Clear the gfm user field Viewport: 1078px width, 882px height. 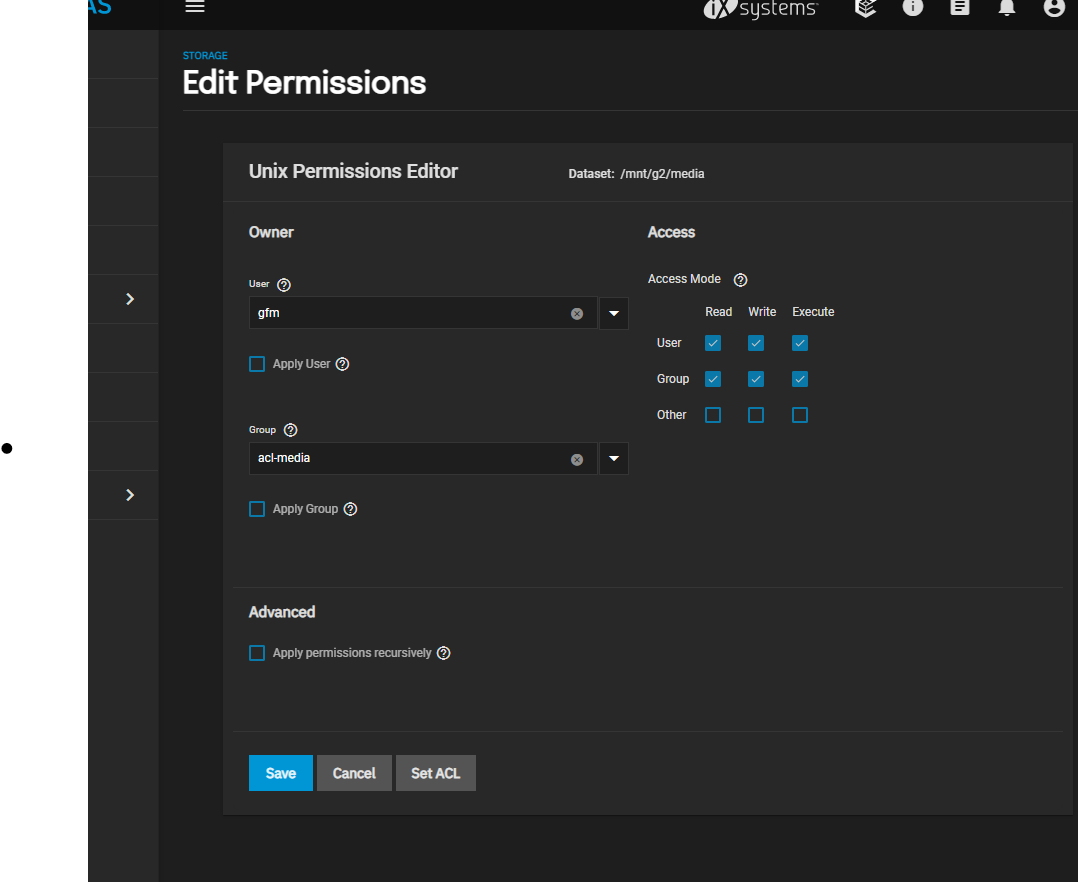coord(577,313)
